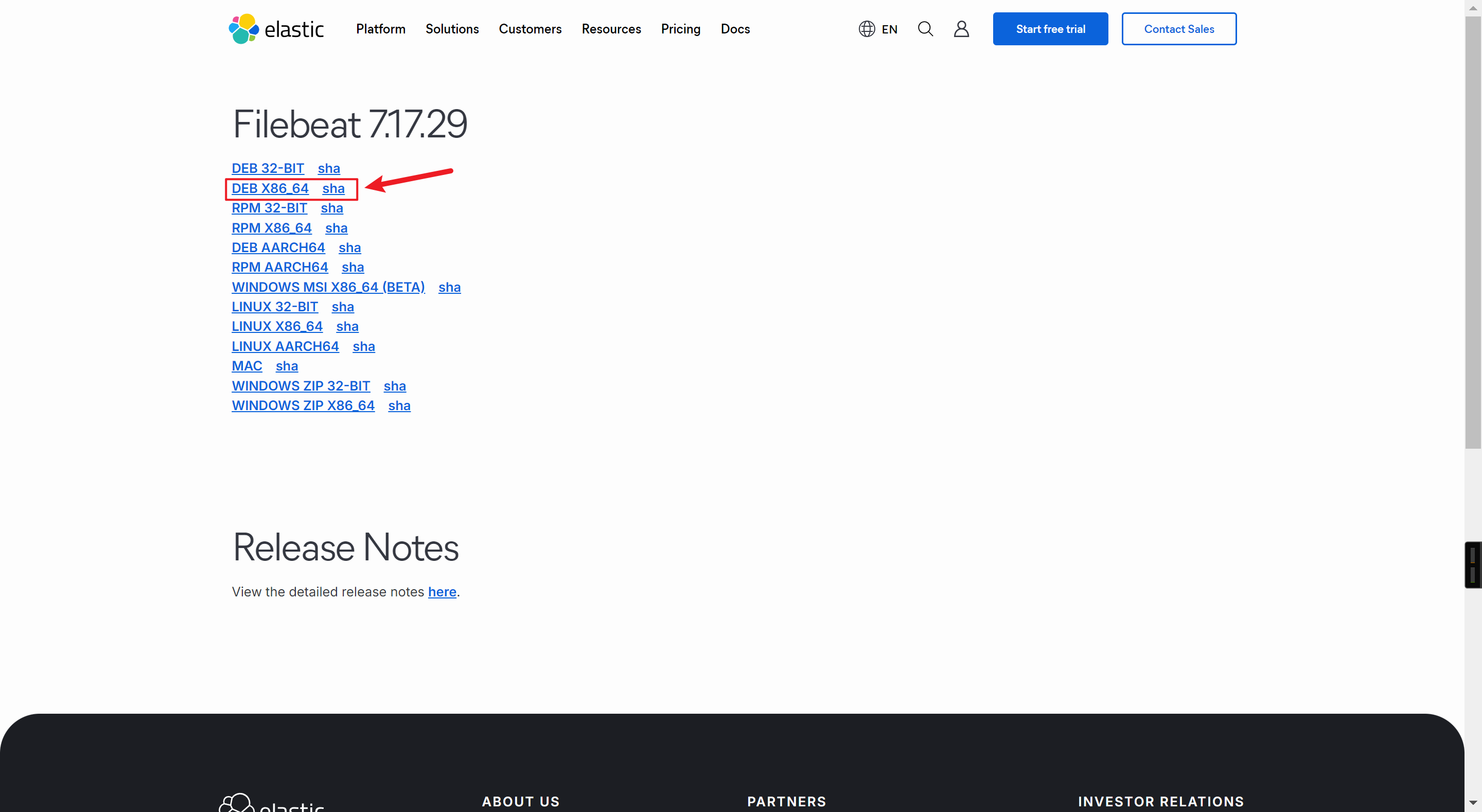This screenshot has height=812, width=1482.
Task: Open sha link for RPM 32-BIT
Action: tap(332, 208)
